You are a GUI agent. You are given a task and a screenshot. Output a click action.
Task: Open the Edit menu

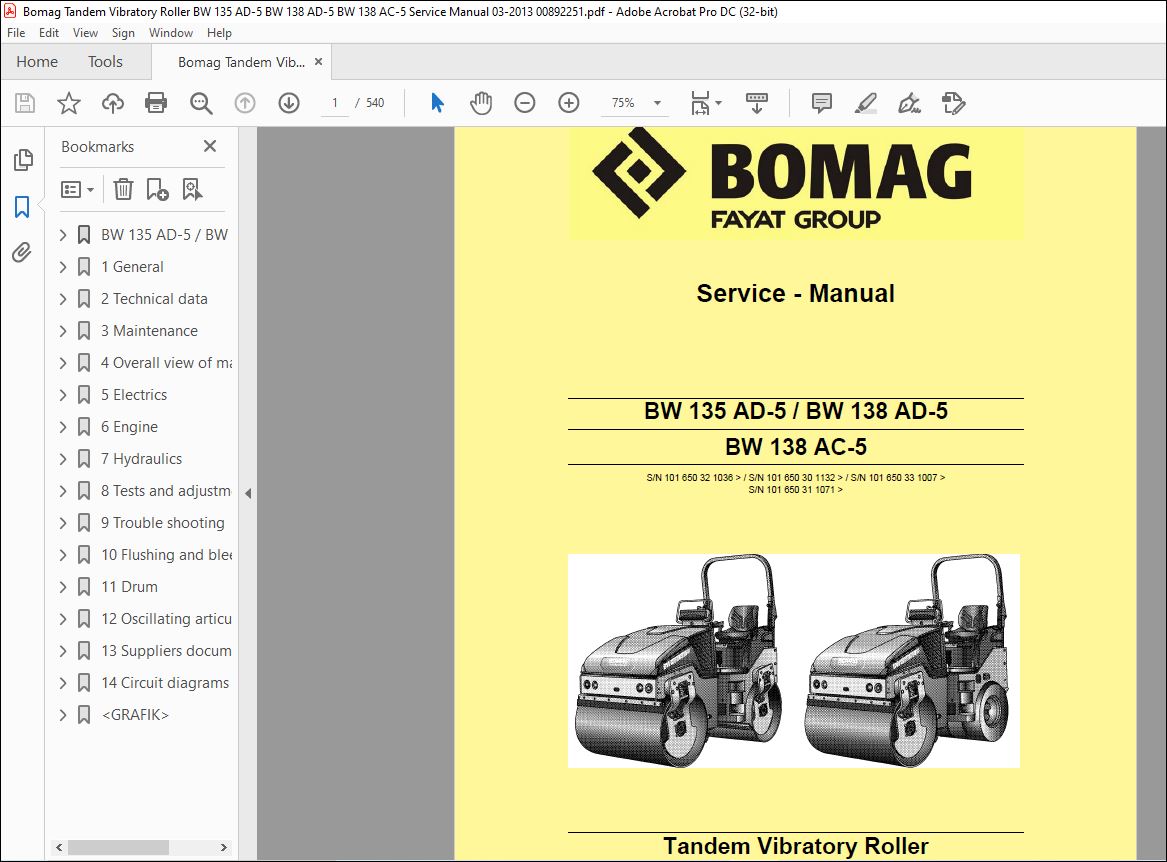[49, 33]
